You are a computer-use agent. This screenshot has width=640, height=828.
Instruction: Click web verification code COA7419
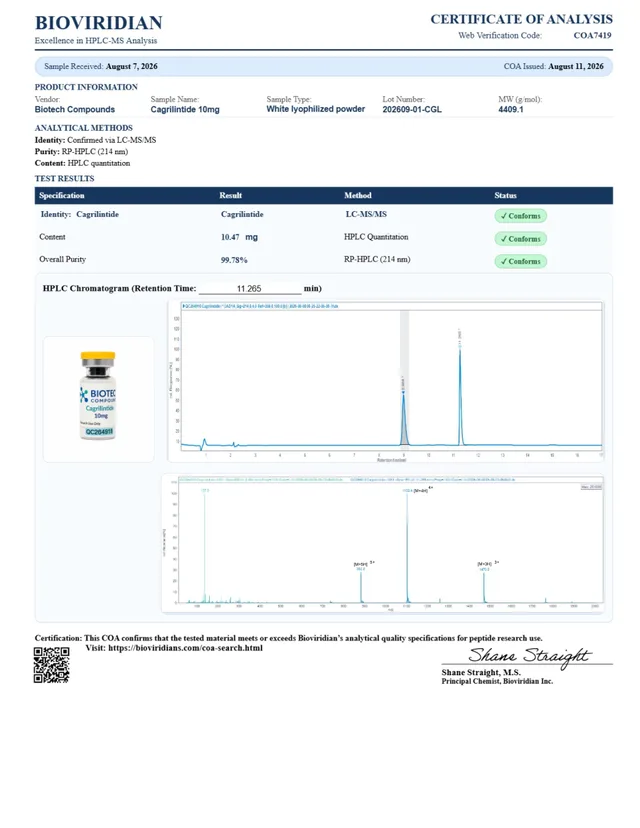point(592,35)
